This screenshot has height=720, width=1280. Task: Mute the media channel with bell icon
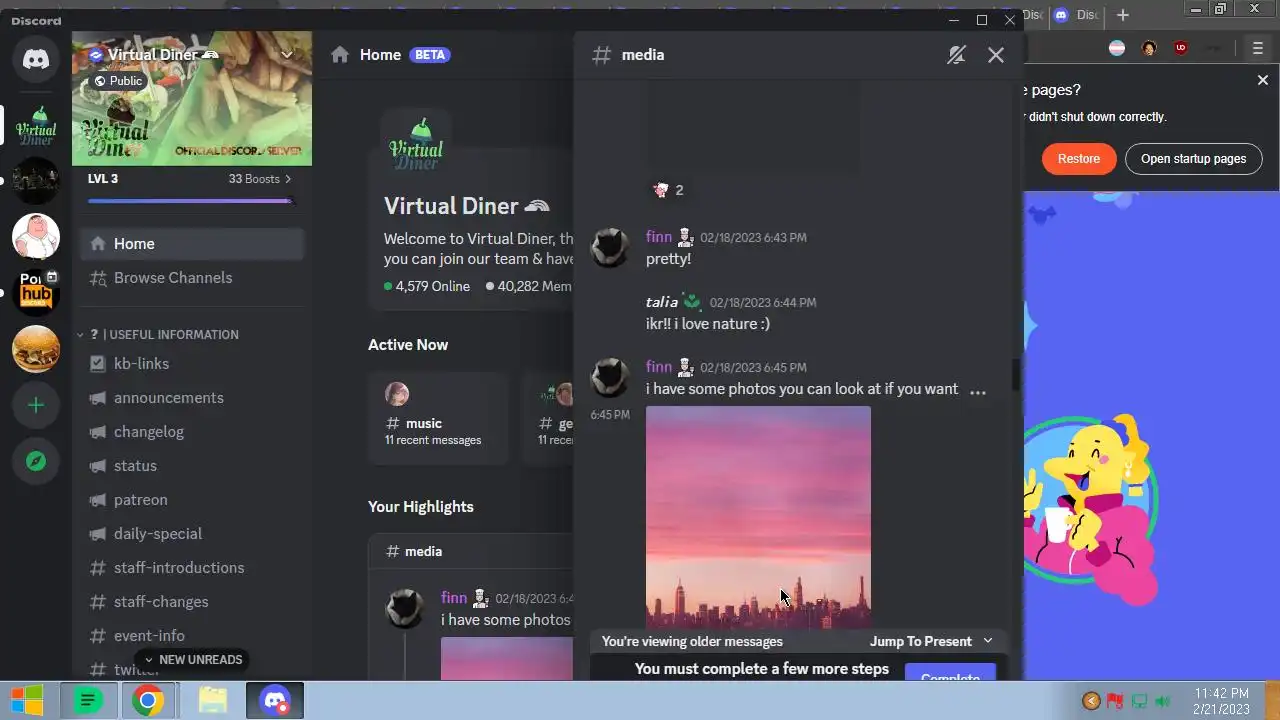coord(956,55)
